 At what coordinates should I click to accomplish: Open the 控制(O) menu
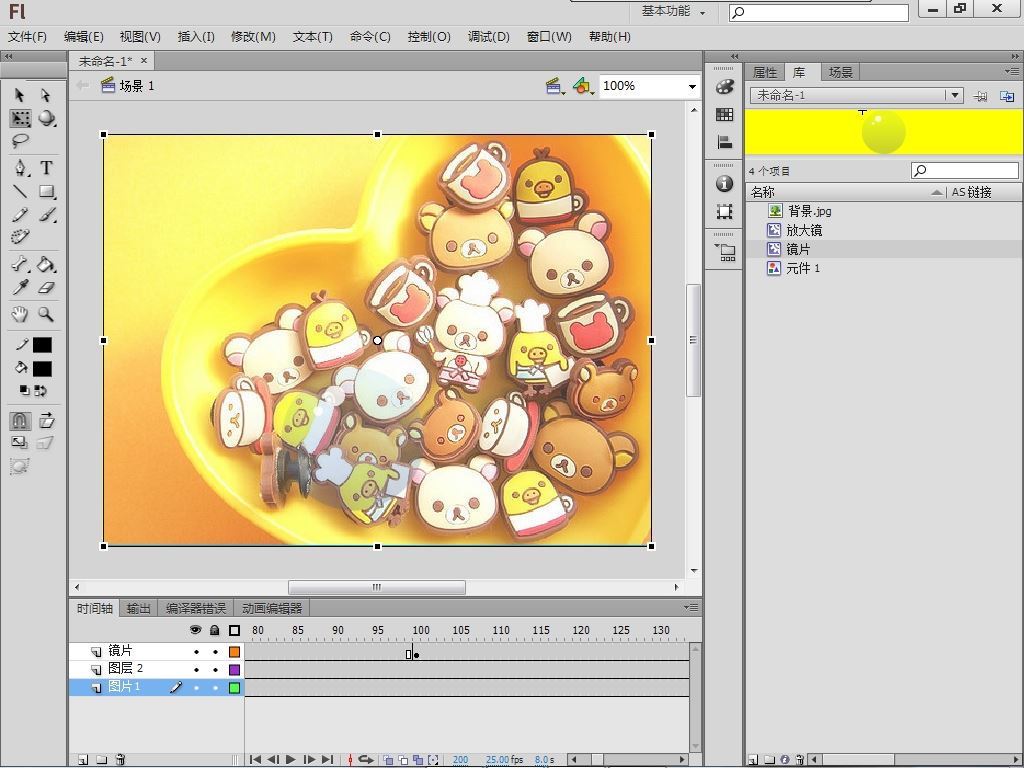tap(429, 37)
